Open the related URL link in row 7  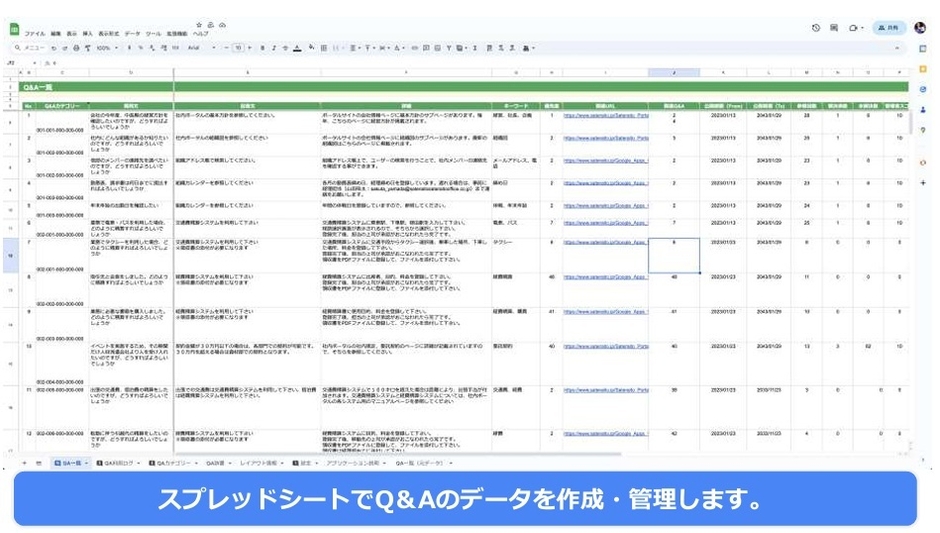click(x=605, y=242)
